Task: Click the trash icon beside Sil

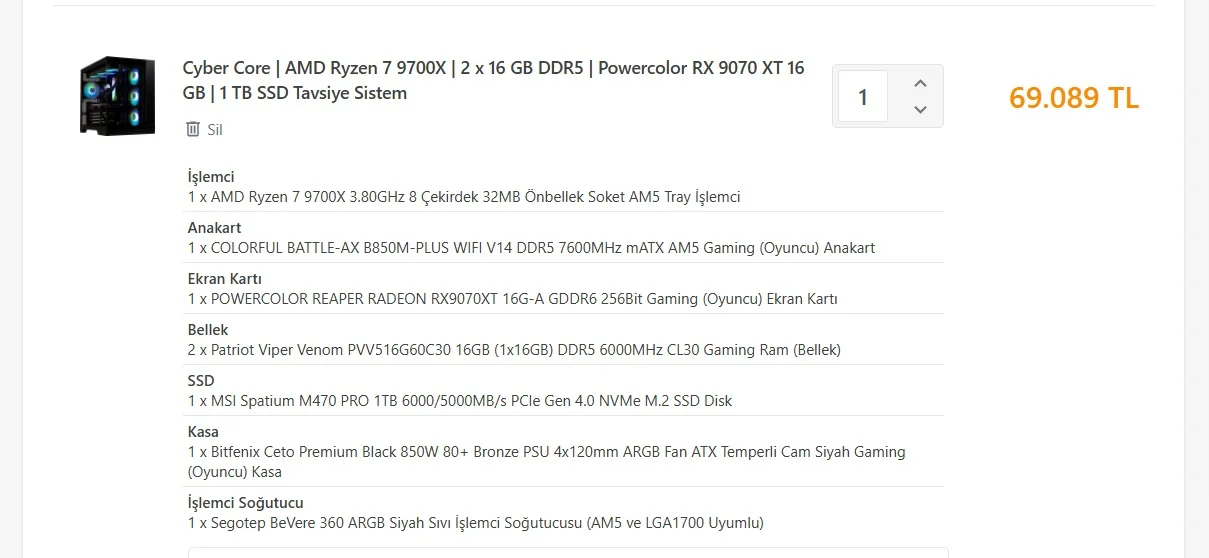Action: pyautogui.click(x=193, y=129)
